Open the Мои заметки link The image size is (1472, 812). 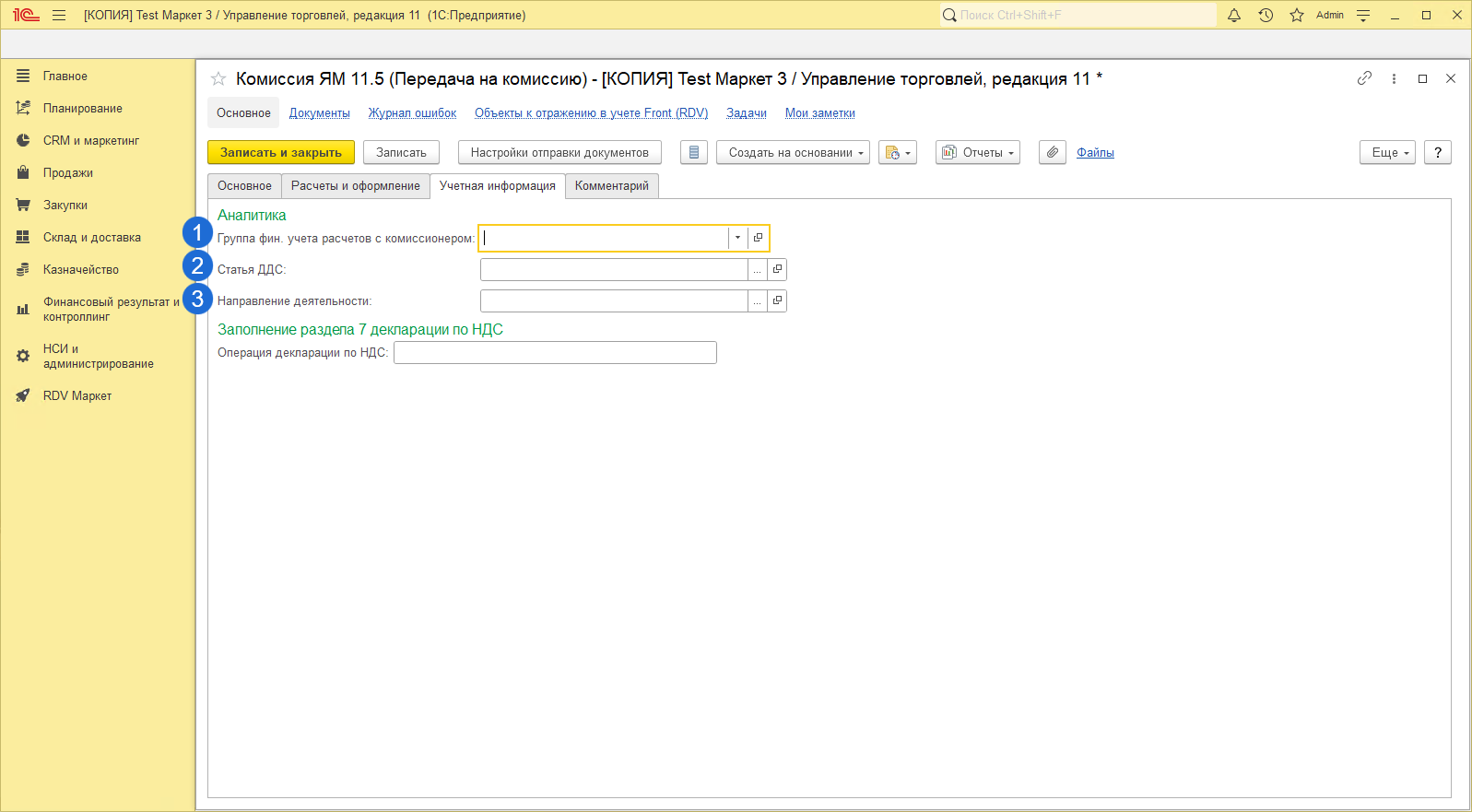click(x=820, y=113)
